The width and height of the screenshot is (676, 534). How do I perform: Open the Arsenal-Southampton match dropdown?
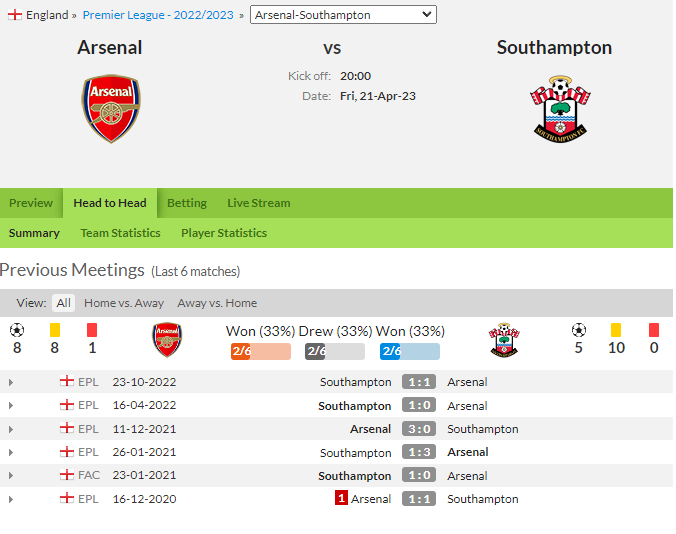click(x=343, y=15)
